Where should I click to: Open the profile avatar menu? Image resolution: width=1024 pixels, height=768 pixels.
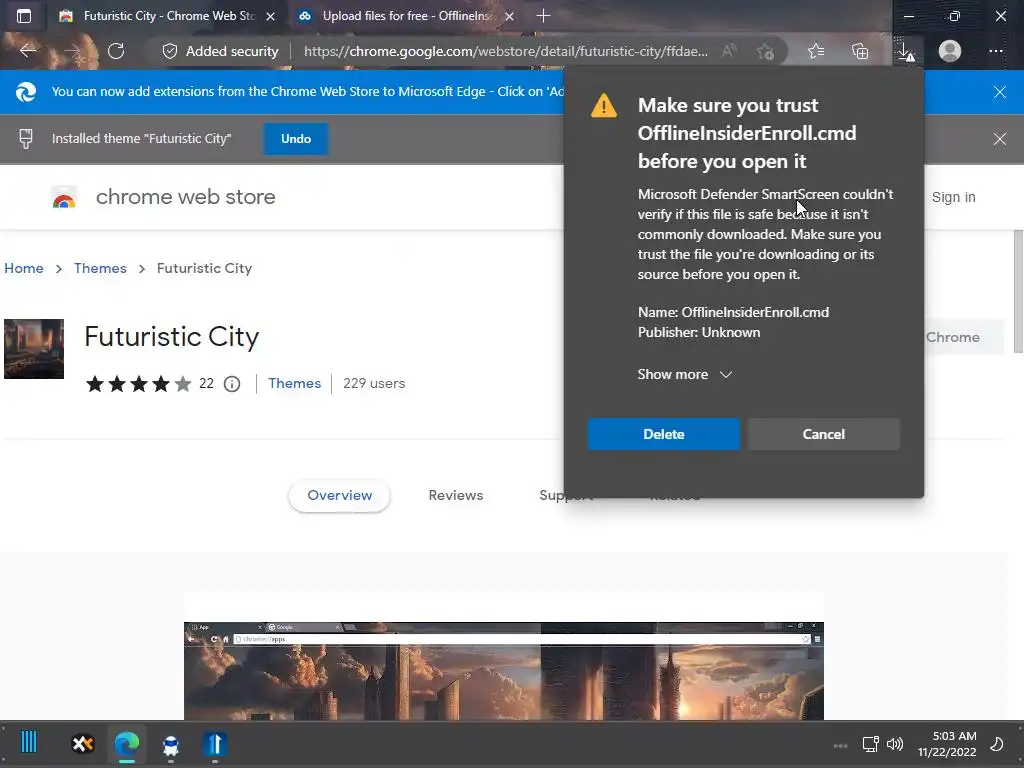point(950,51)
